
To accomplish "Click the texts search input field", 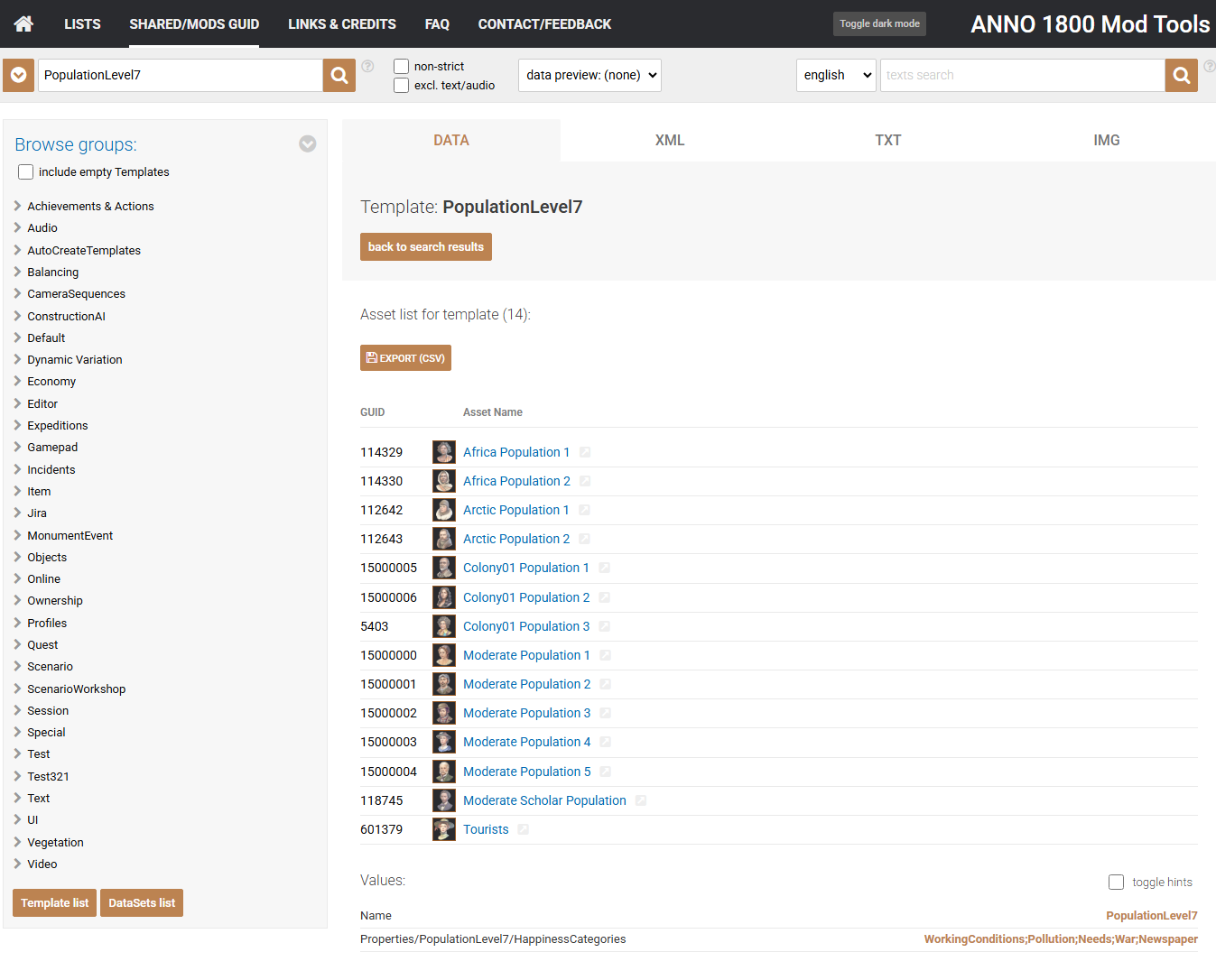I will point(1022,76).
